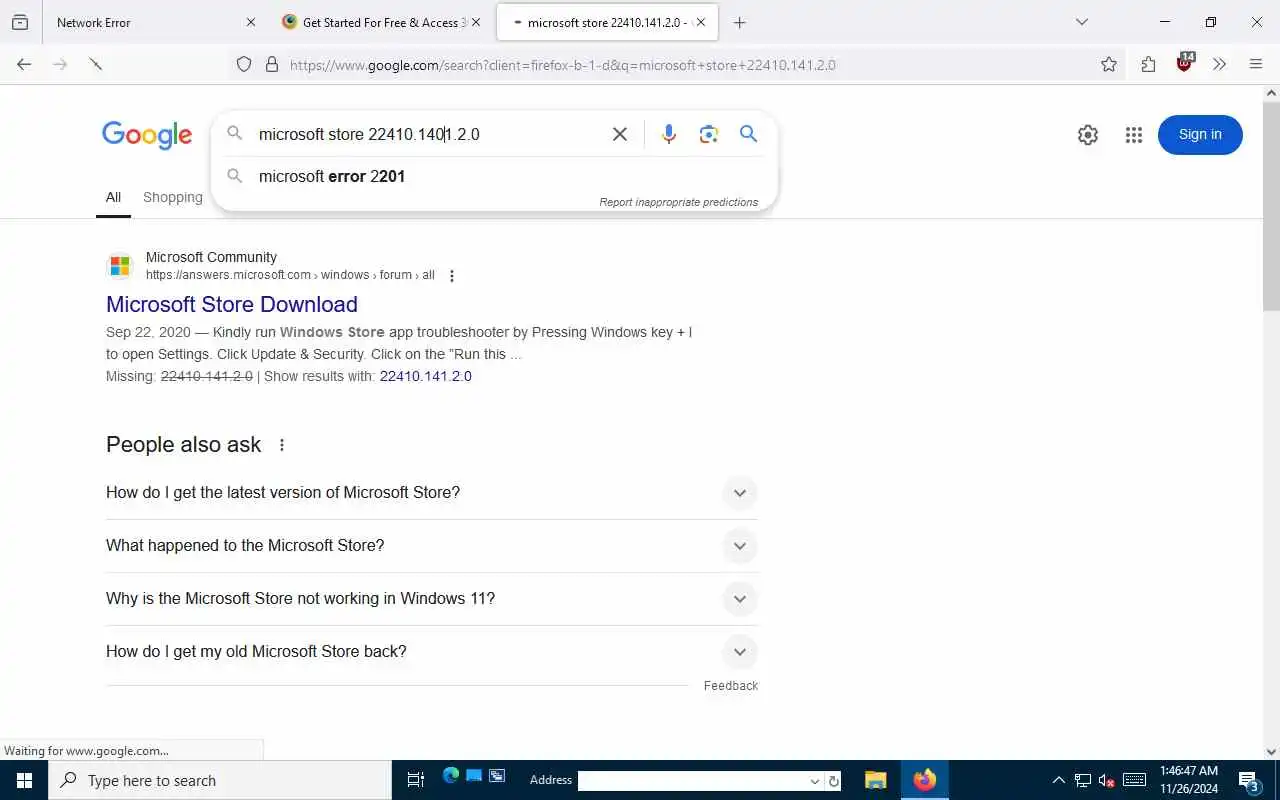Screen dimensions: 1280x800
Task: Switch to Shopping search results
Action: point(173,197)
